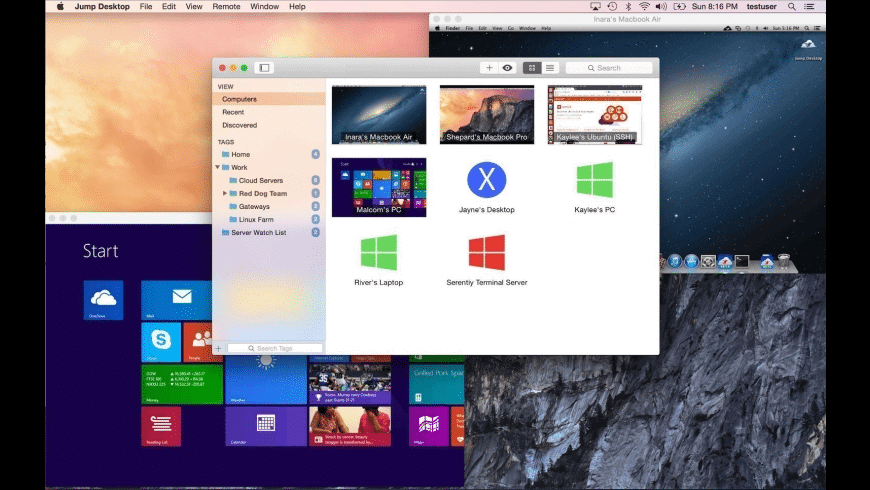Click the Search field in the toolbar
The height and width of the screenshot is (490, 870).
[608, 68]
